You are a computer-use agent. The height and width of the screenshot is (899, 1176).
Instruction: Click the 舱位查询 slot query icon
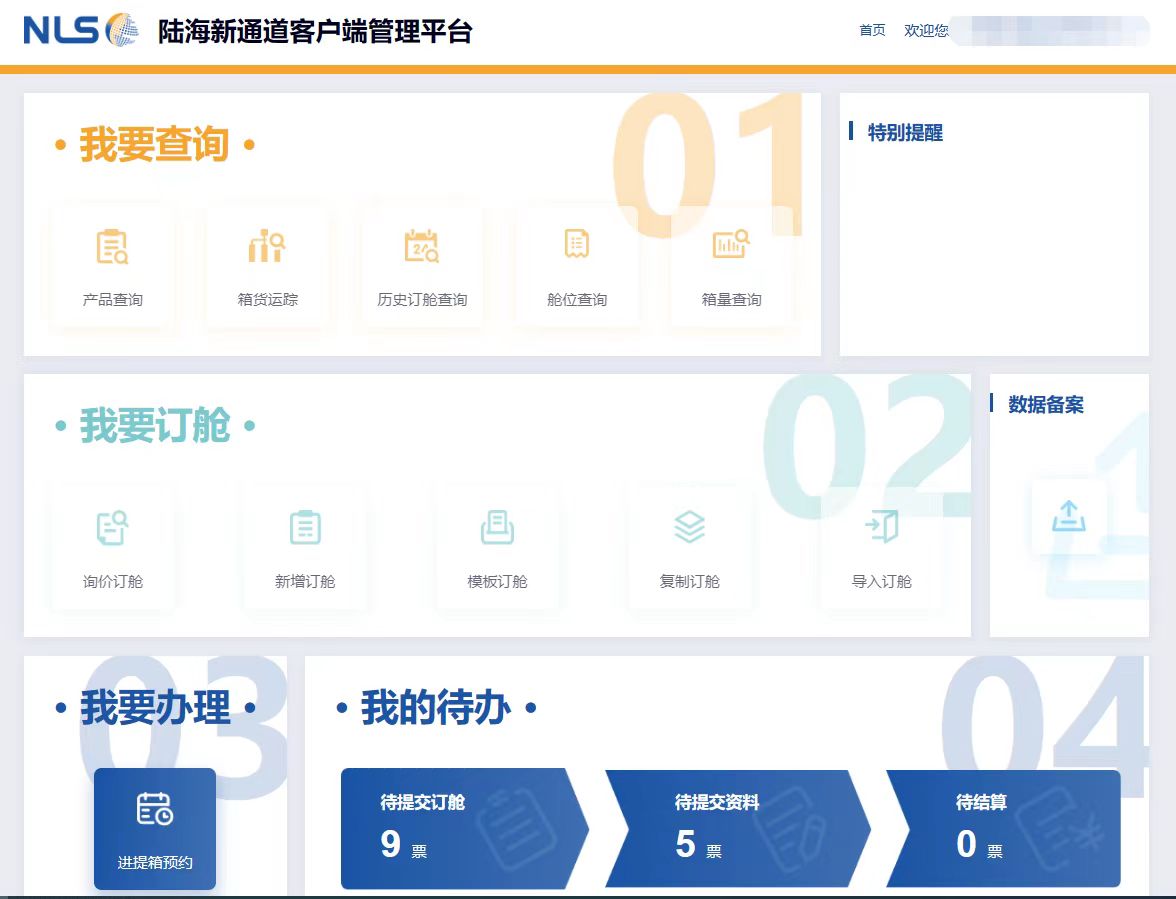(x=576, y=265)
